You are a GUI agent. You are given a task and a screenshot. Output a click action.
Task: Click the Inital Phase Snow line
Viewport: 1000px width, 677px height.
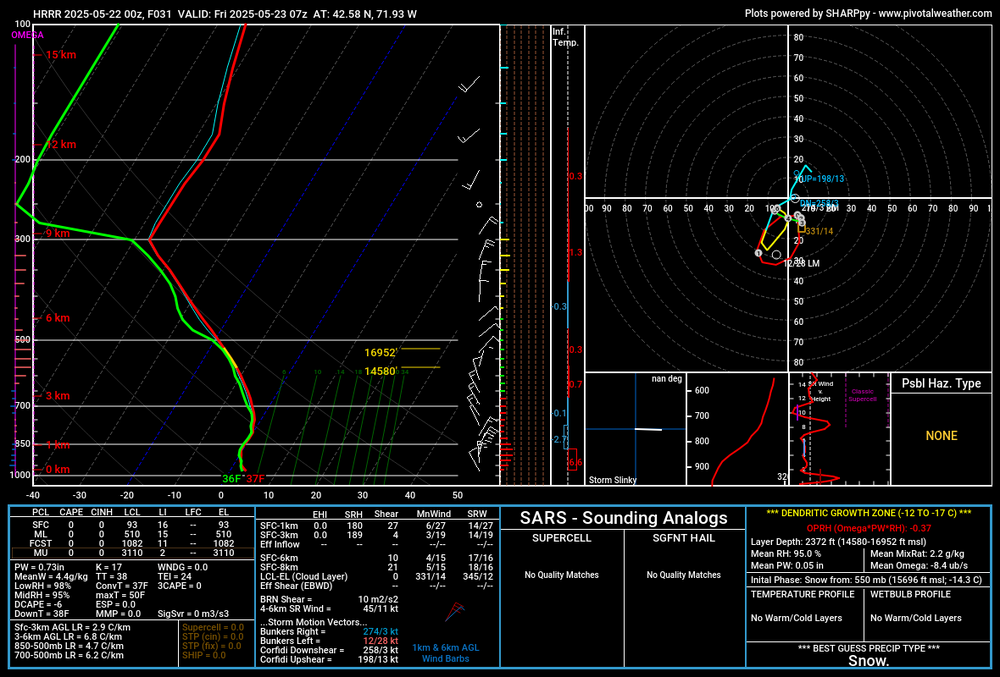click(866, 580)
